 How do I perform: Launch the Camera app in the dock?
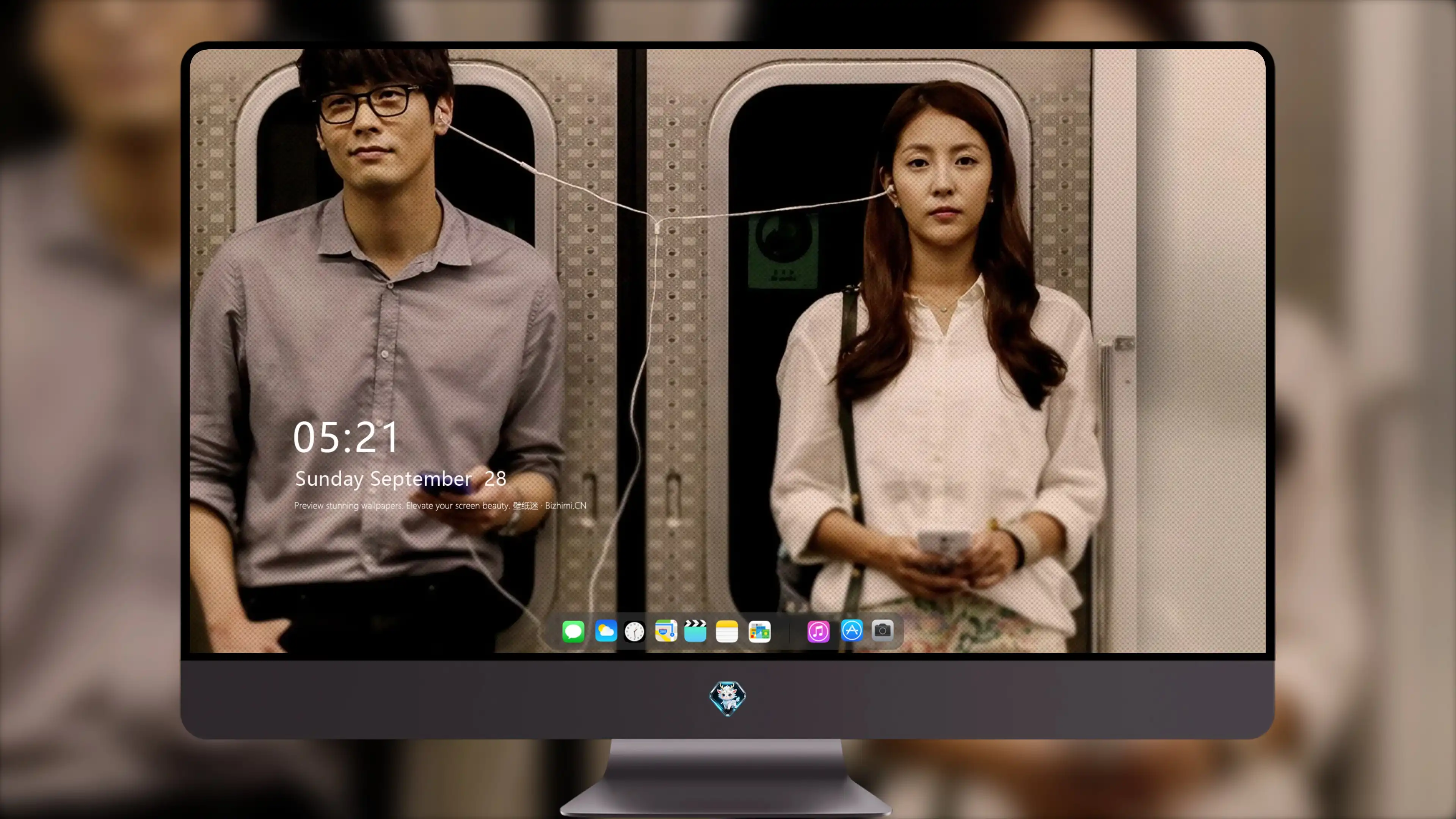tap(882, 630)
